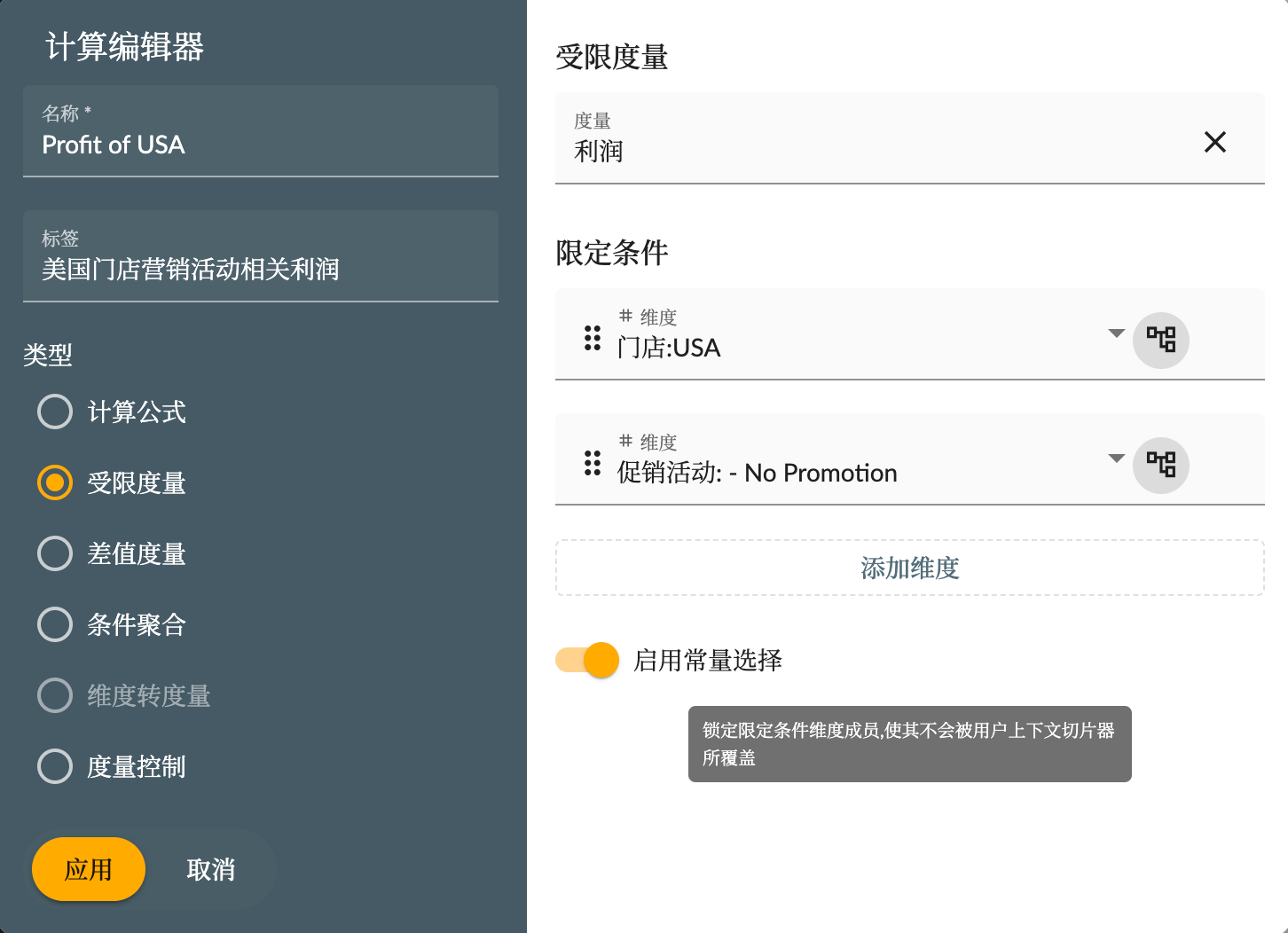Viewport: 1288px width, 933px height.
Task: Expand the 促销活动 dimension dropdown arrow
Action: tap(1116, 459)
